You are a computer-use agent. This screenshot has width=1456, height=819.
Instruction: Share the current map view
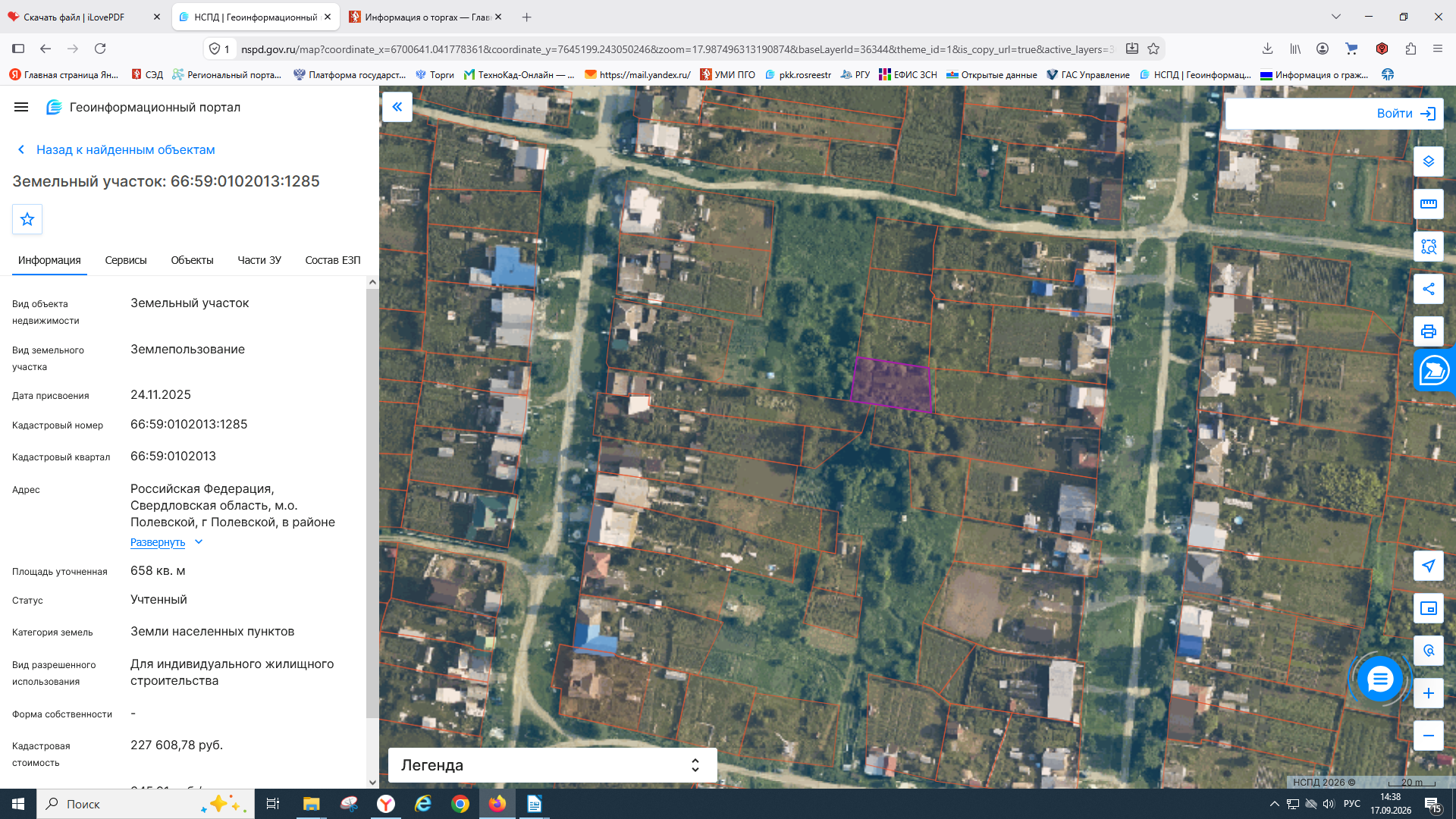tap(1429, 289)
